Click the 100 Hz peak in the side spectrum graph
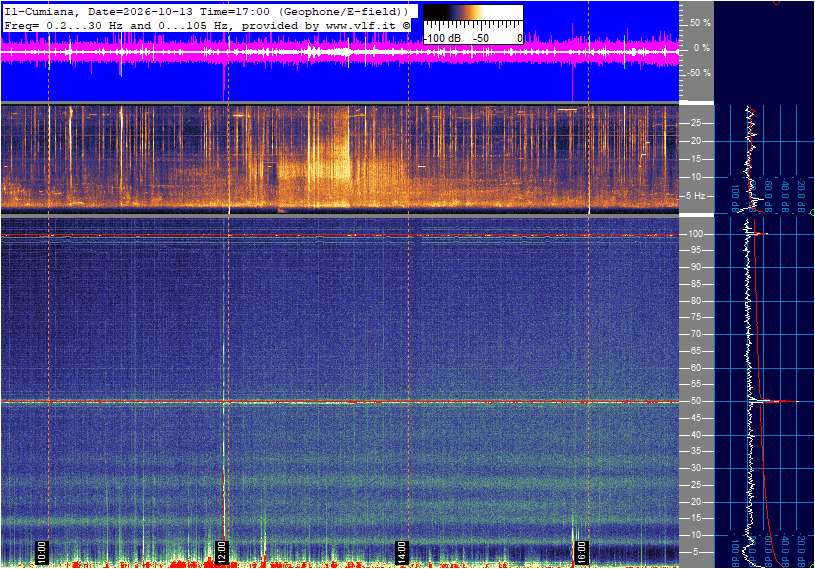This screenshot has height=569, width=815. [759, 234]
